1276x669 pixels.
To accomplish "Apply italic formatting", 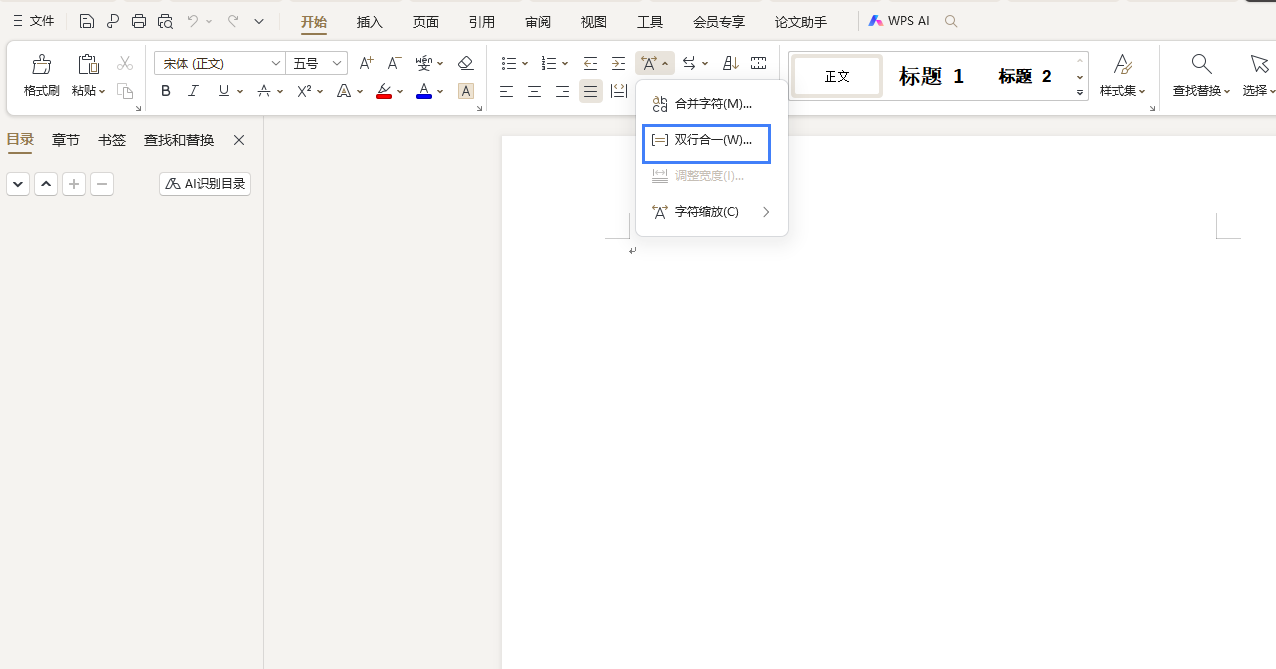I will (194, 91).
